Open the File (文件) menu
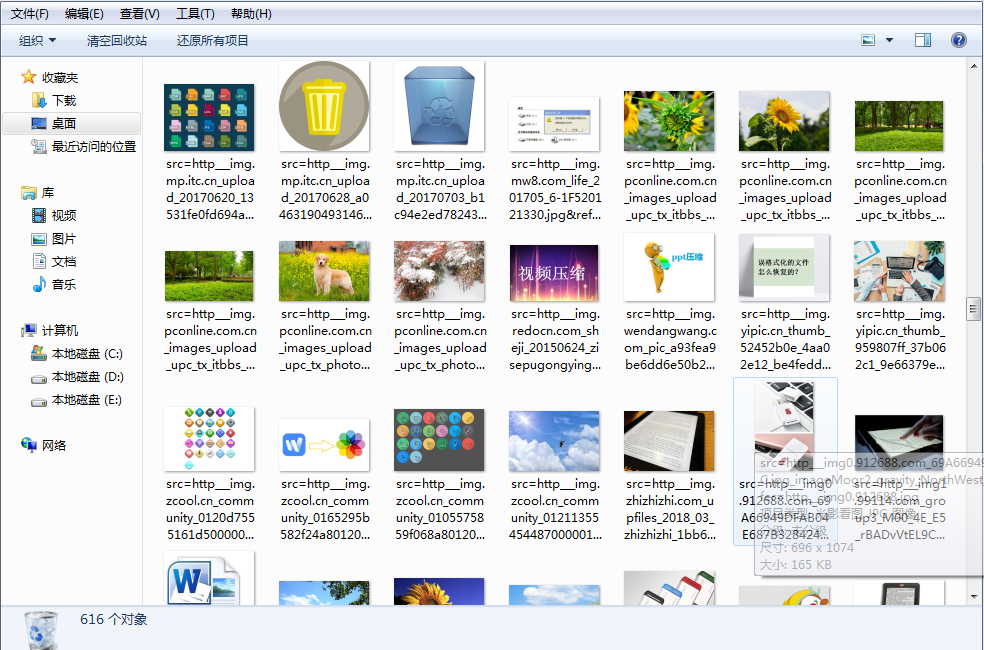984x650 pixels. (x=30, y=14)
